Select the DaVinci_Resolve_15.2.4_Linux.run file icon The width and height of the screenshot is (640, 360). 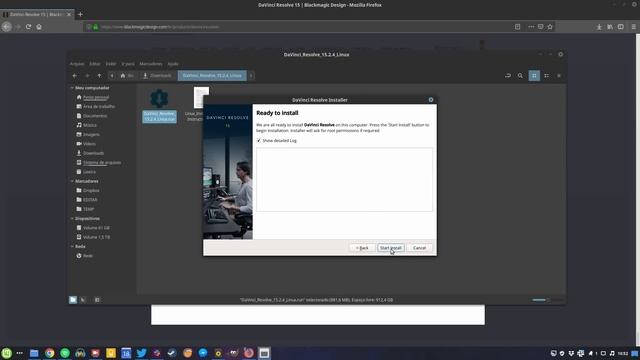pyautogui.click(x=159, y=99)
